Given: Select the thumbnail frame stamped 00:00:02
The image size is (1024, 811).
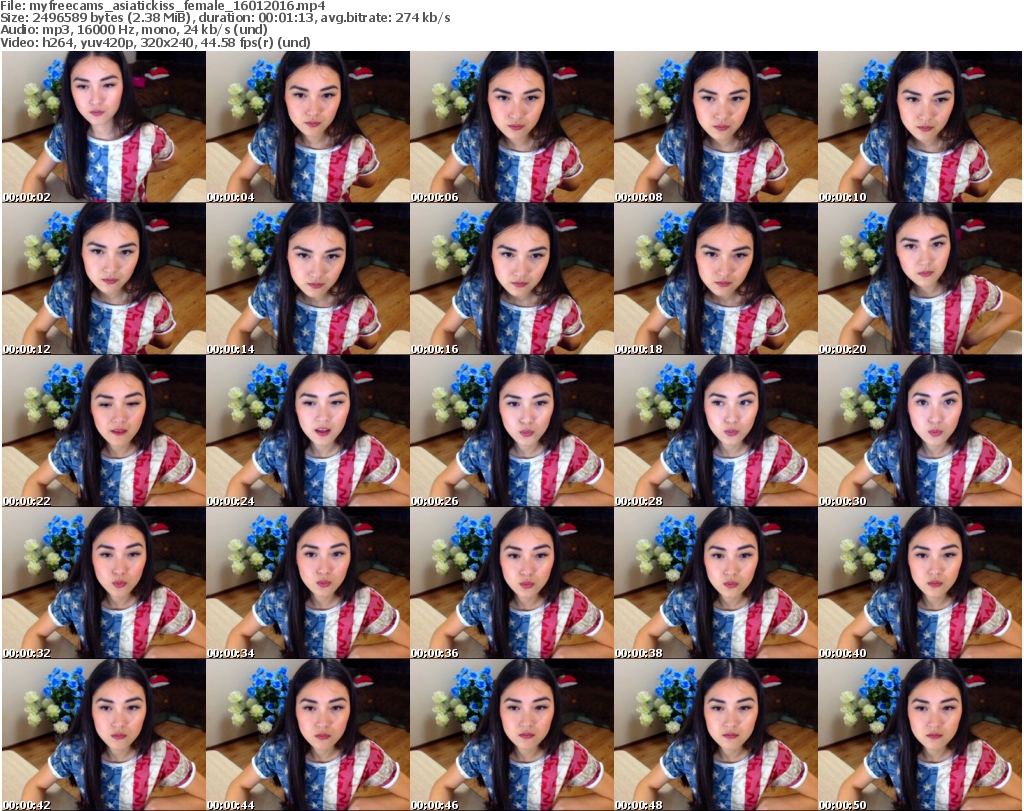Looking at the screenshot, I should (x=104, y=127).
